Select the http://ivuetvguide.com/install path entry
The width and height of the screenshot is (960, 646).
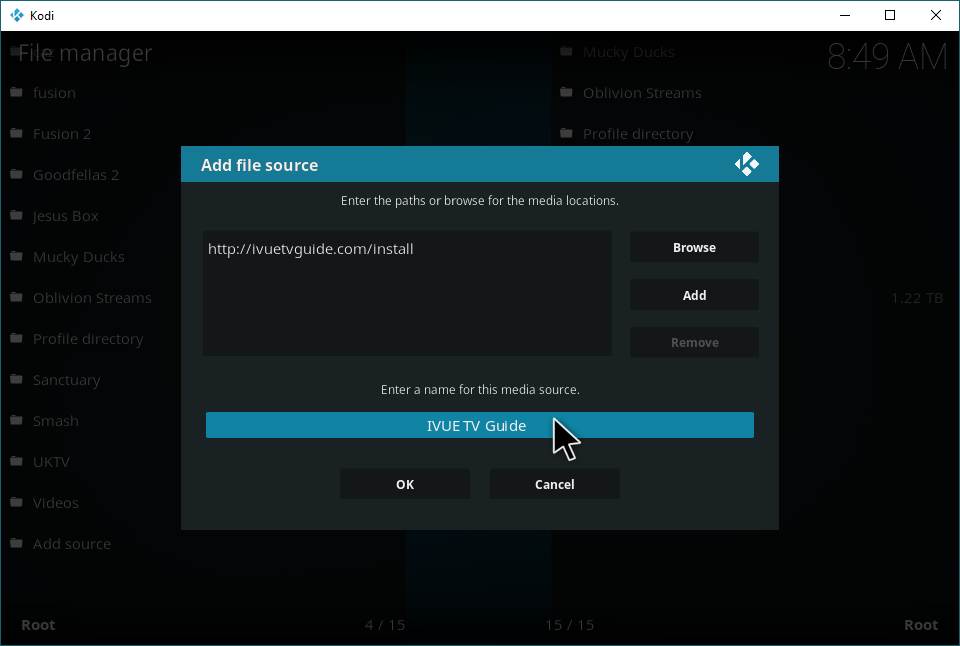[x=310, y=249]
